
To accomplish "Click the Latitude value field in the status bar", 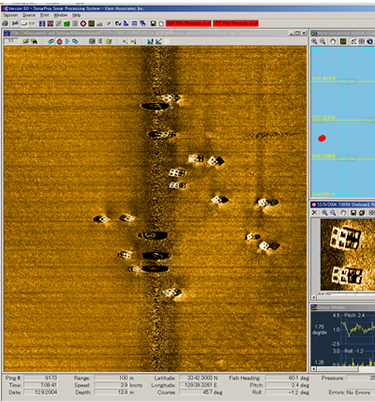I will click(199, 378).
